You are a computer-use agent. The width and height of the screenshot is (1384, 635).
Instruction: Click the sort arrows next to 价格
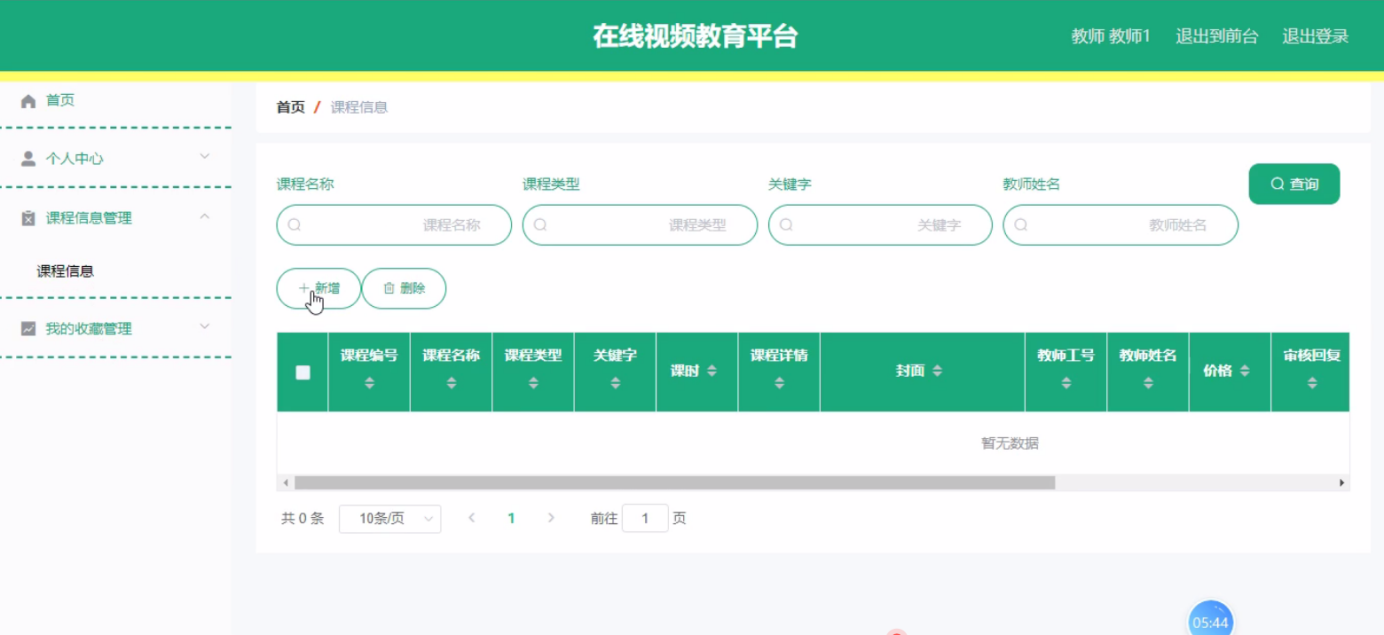[1244, 371]
